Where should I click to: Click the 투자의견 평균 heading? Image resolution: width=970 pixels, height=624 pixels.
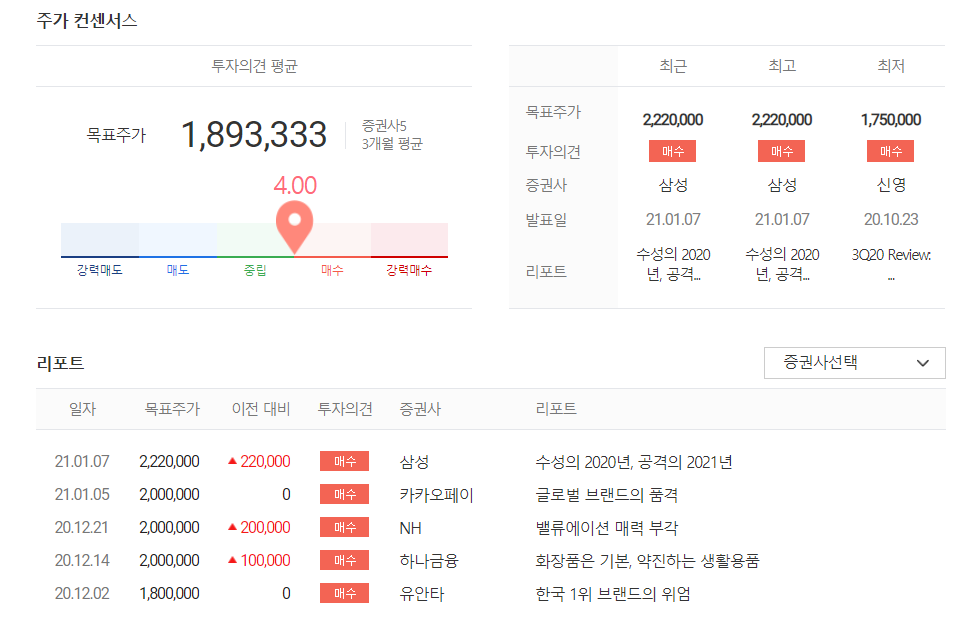point(254,66)
